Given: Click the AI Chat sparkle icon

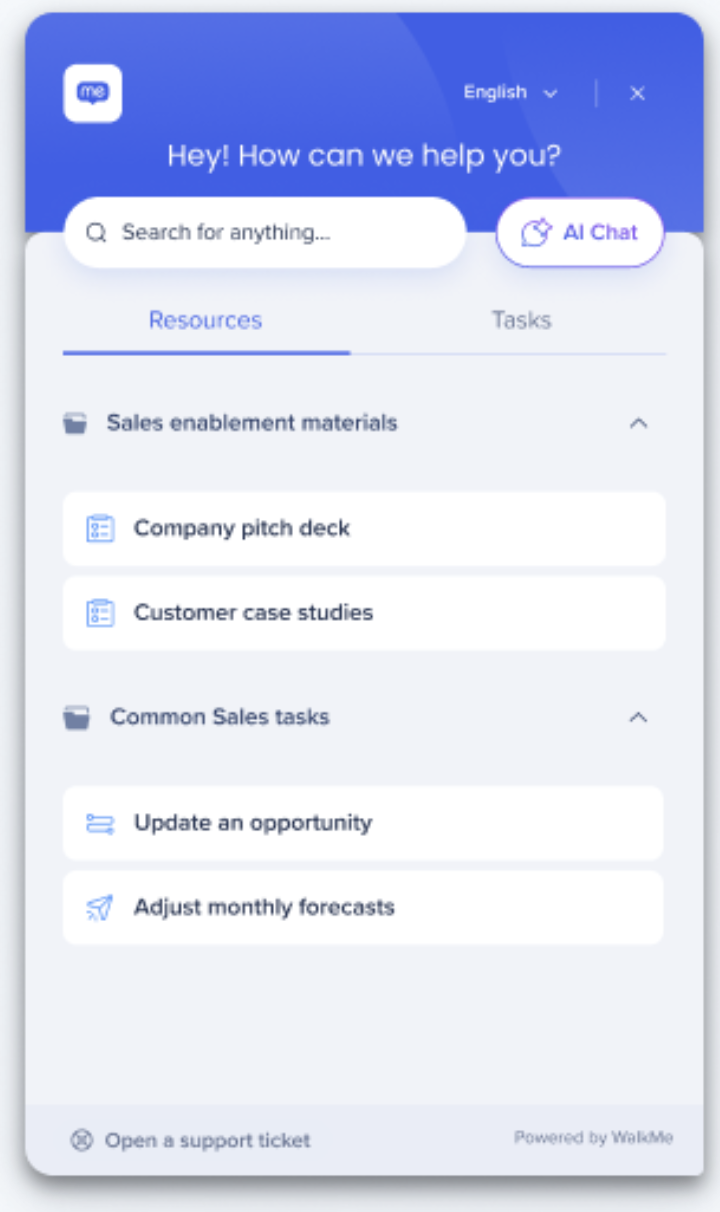Looking at the screenshot, I should pyautogui.click(x=536, y=233).
